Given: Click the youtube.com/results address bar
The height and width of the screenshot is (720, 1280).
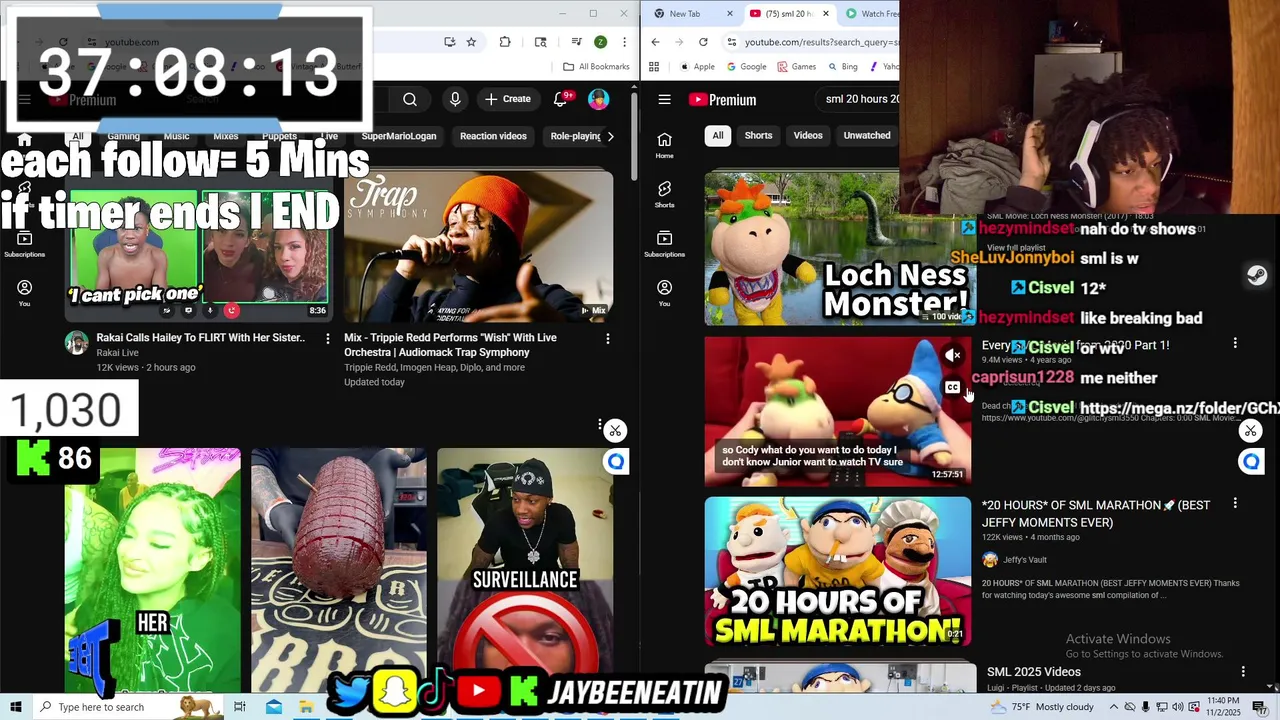Looking at the screenshot, I should tap(820, 42).
